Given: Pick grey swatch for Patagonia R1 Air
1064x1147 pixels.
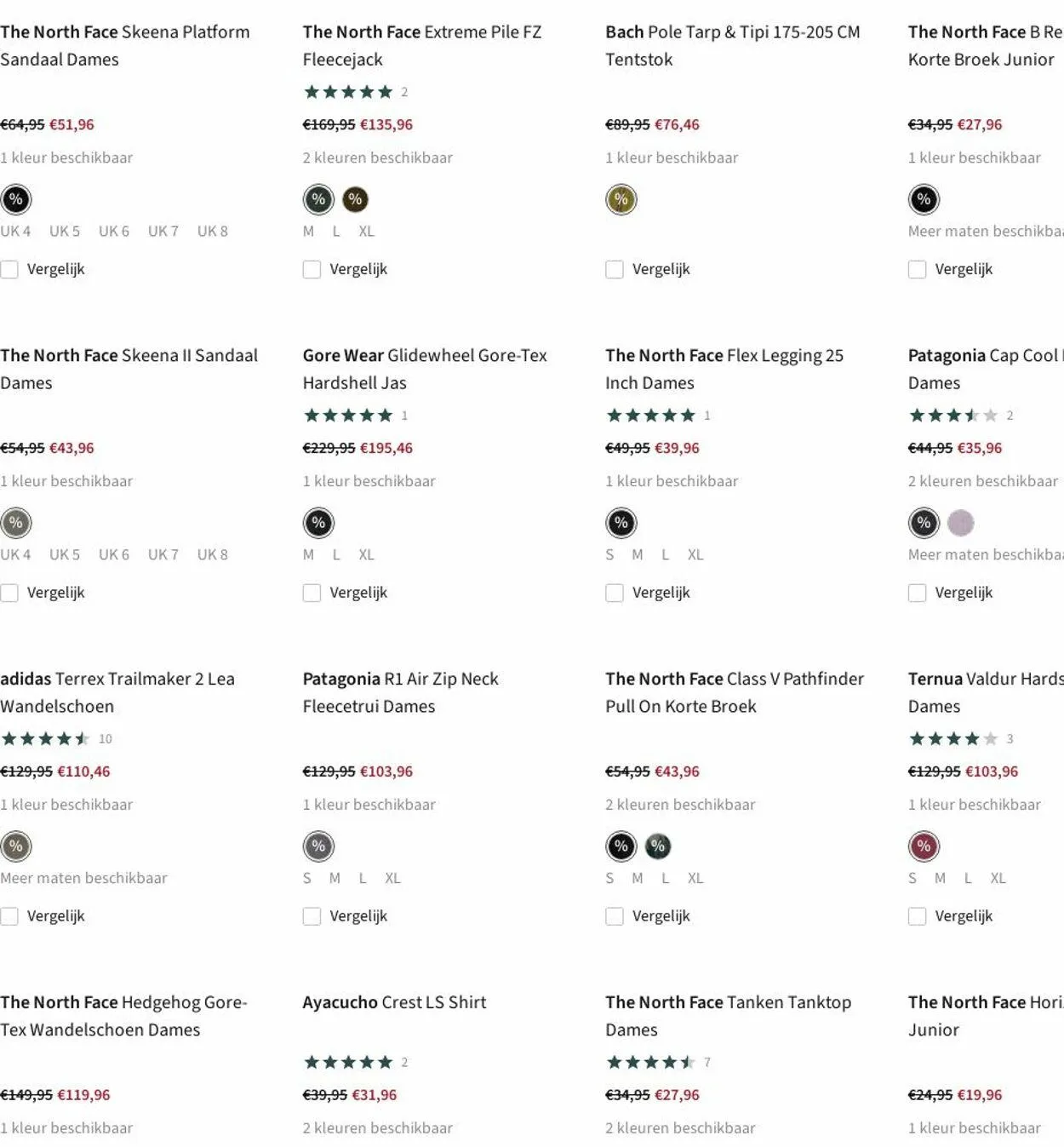Looking at the screenshot, I should pyautogui.click(x=318, y=846).
